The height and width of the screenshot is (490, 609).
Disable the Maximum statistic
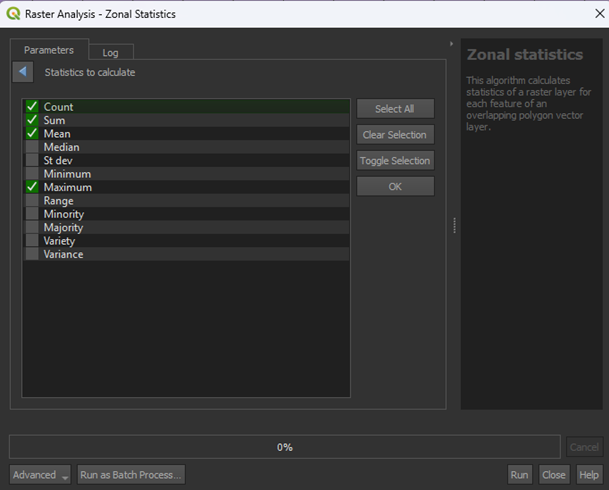[x=32, y=187]
